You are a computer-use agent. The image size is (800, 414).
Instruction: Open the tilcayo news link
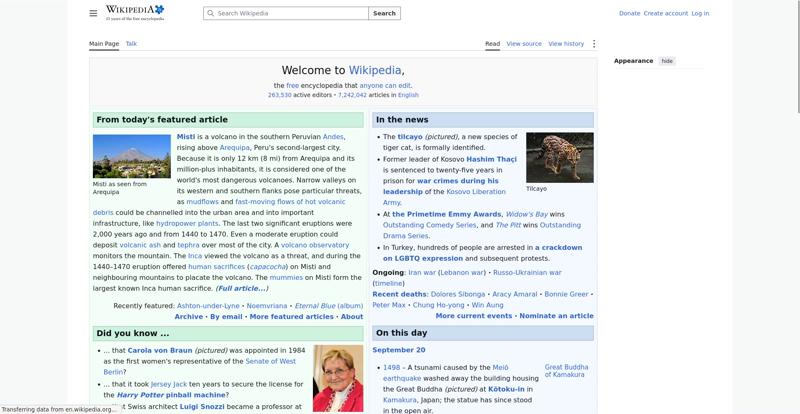pyautogui.click(x=410, y=137)
